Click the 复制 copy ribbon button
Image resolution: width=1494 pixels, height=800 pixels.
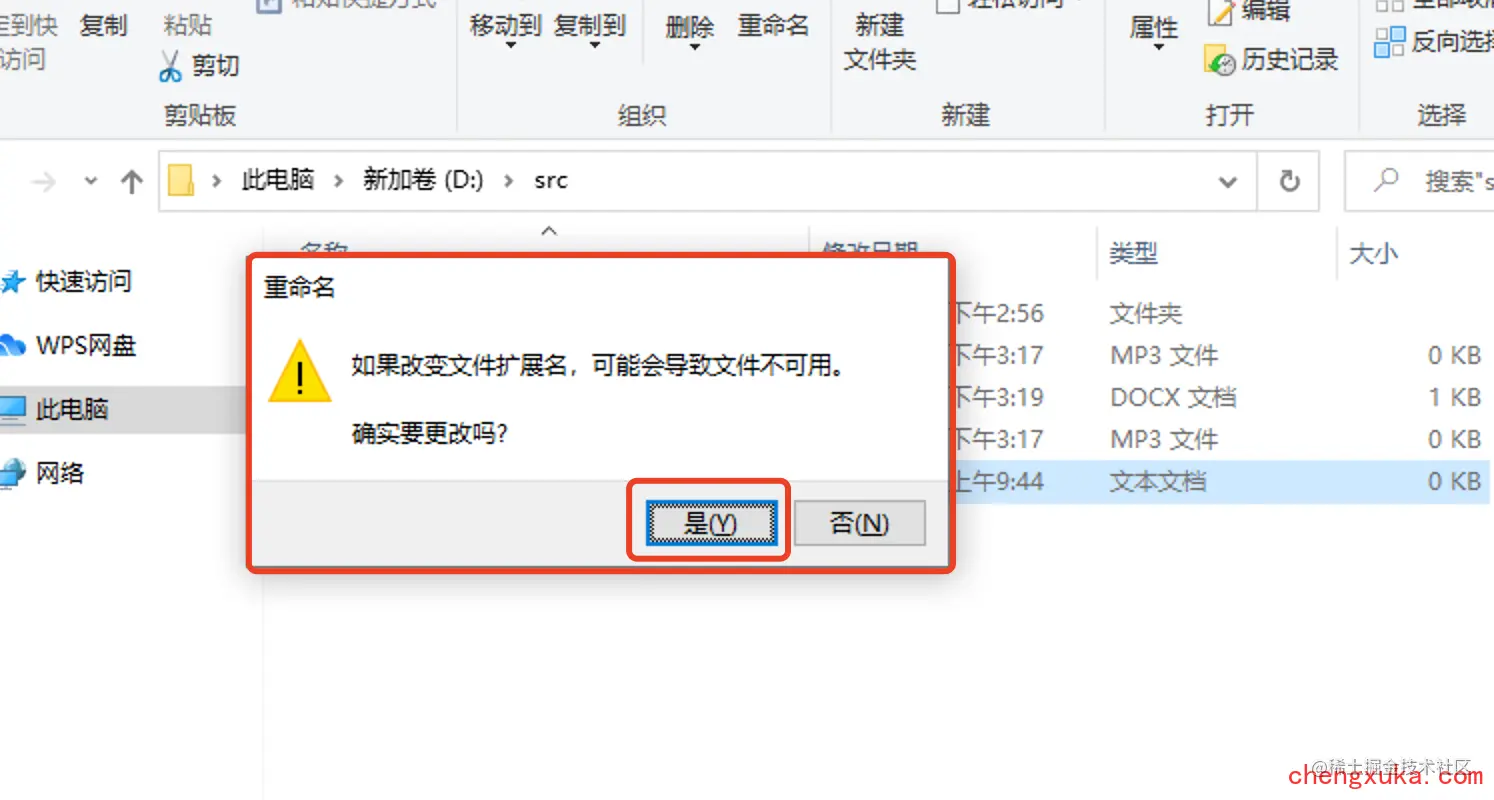(x=104, y=26)
